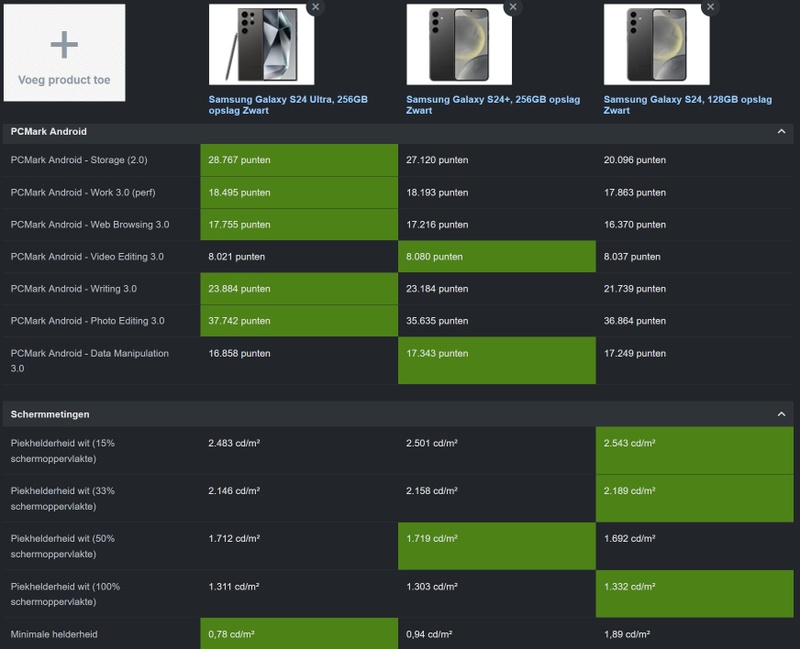800x649 pixels.
Task: Select 'Piekhelderheid wit (50% schermoppervlakte)' label
Action: [x=63, y=546]
